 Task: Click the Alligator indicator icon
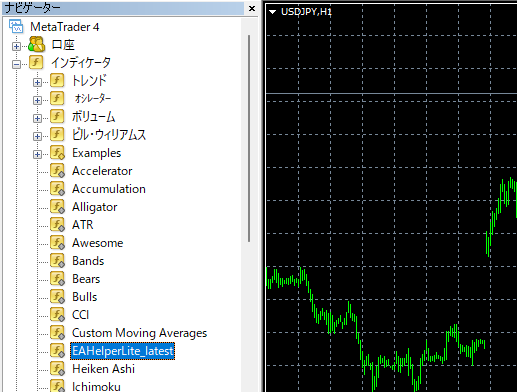coord(57,207)
